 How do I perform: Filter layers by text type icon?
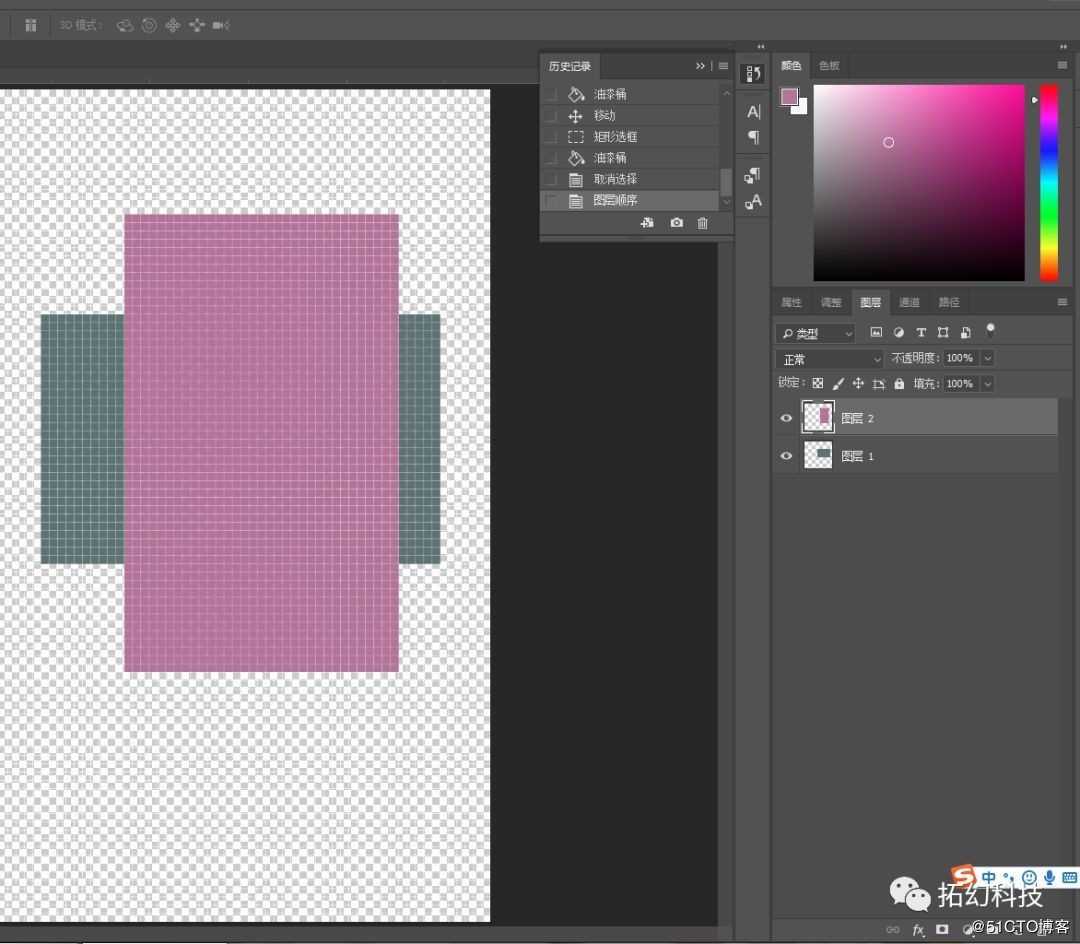[920, 333]
